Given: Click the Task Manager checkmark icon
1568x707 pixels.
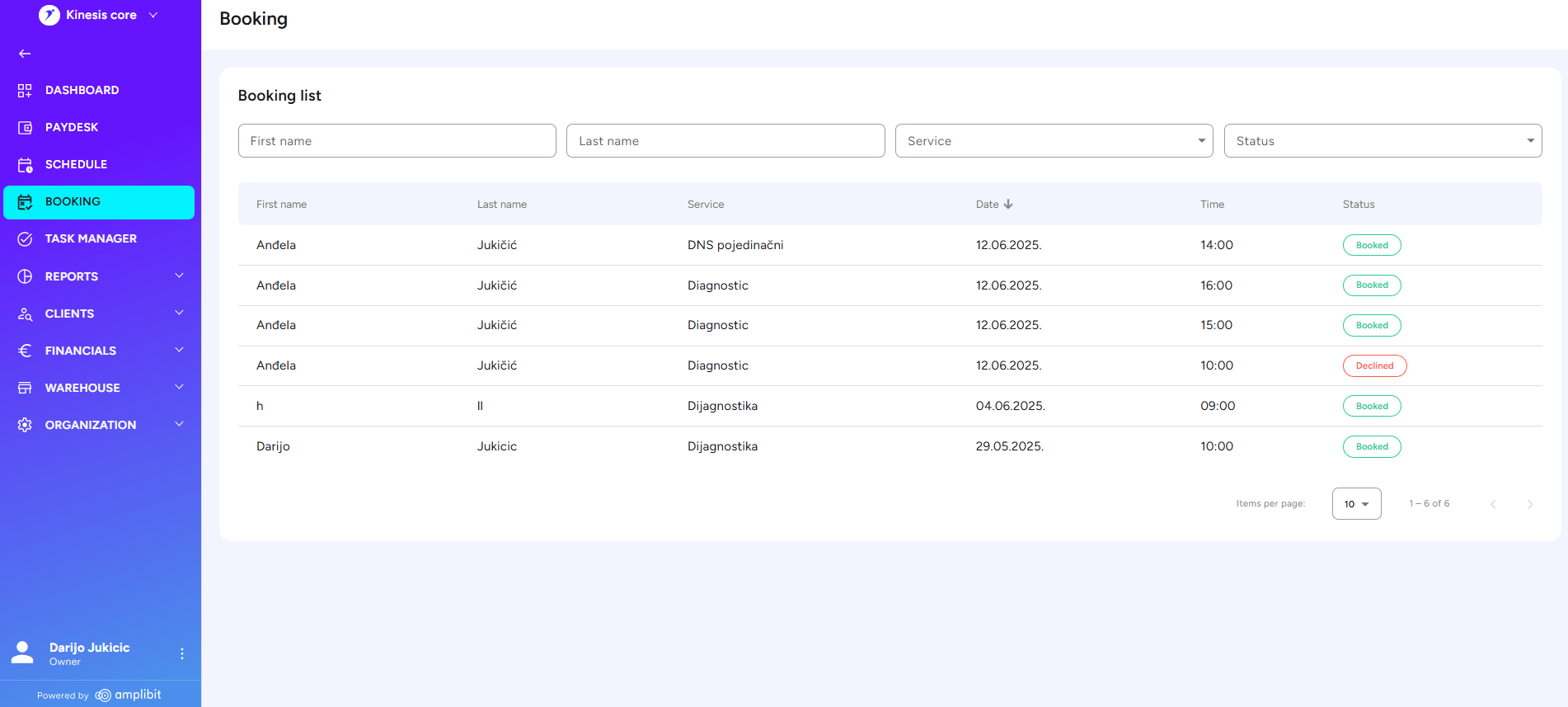Looking at the screenshot, I should coord(25,239).
